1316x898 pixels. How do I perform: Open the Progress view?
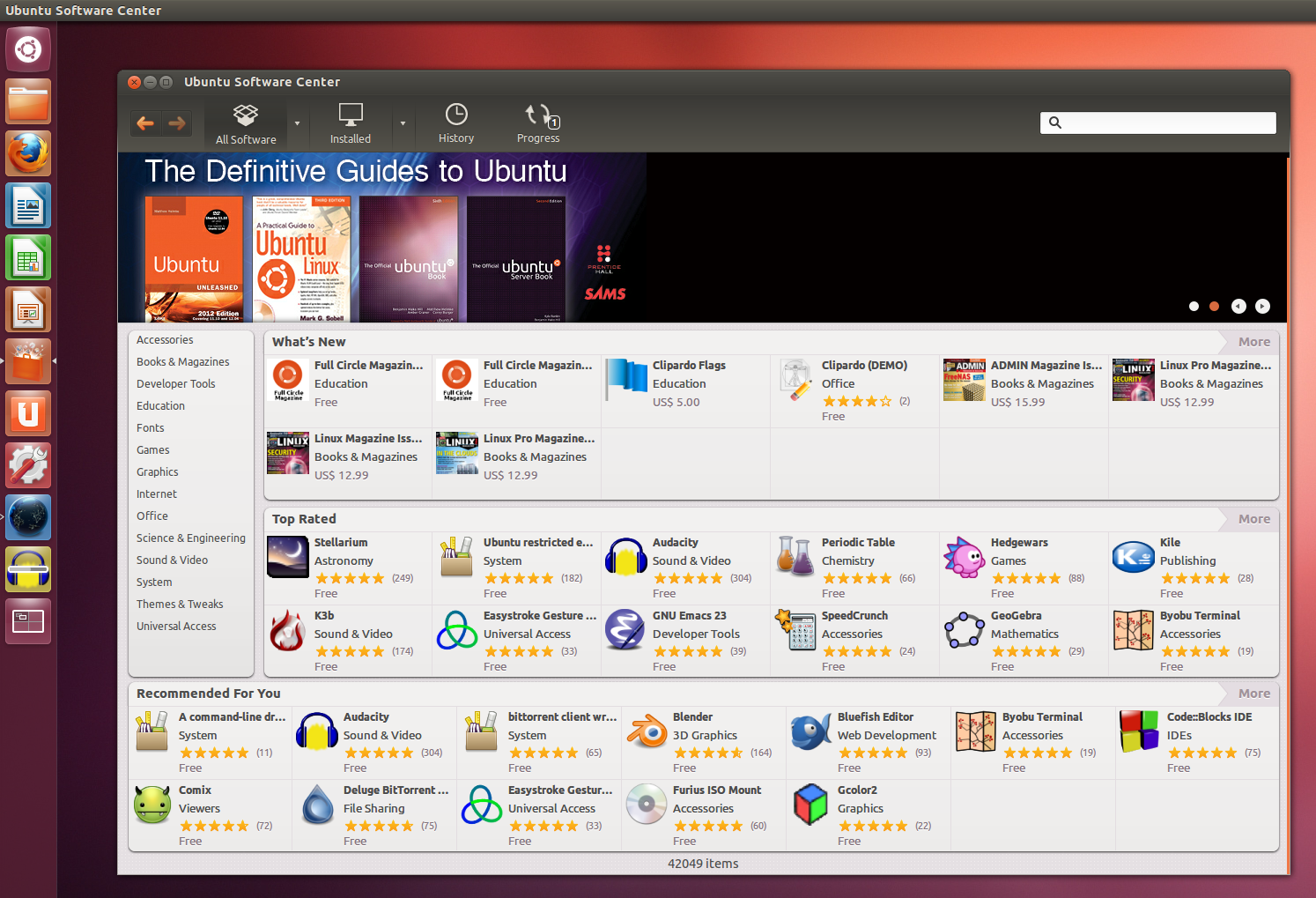(x=538, y=124)
